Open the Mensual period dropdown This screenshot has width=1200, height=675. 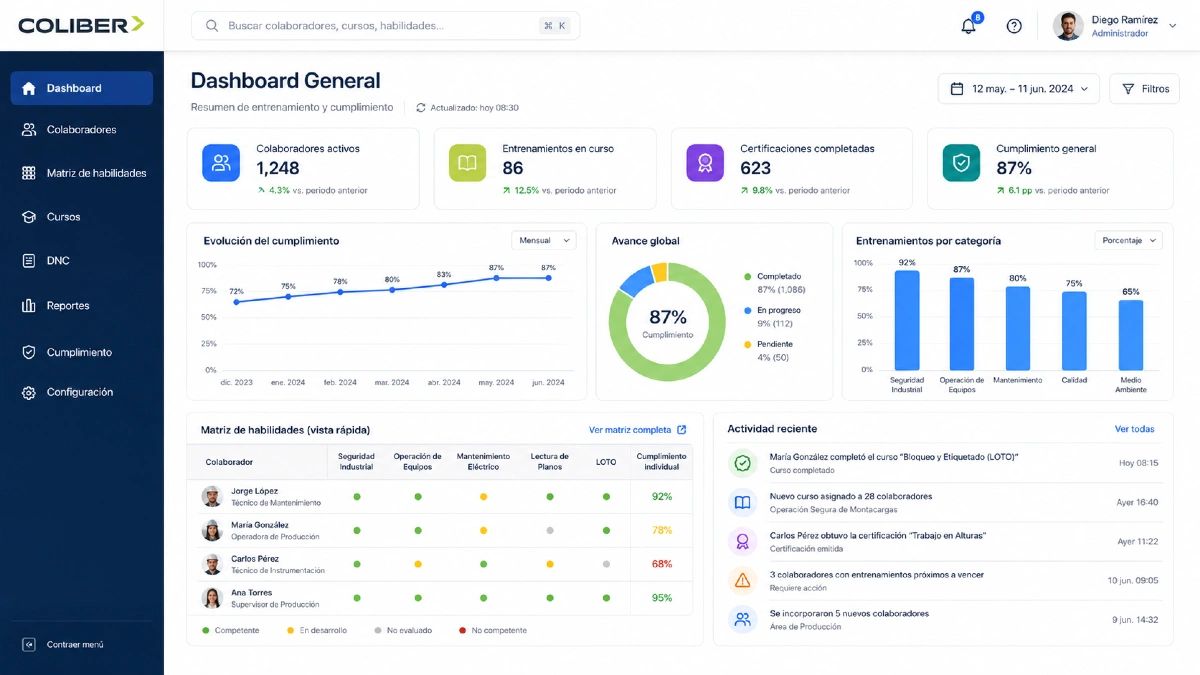point(544,241)
